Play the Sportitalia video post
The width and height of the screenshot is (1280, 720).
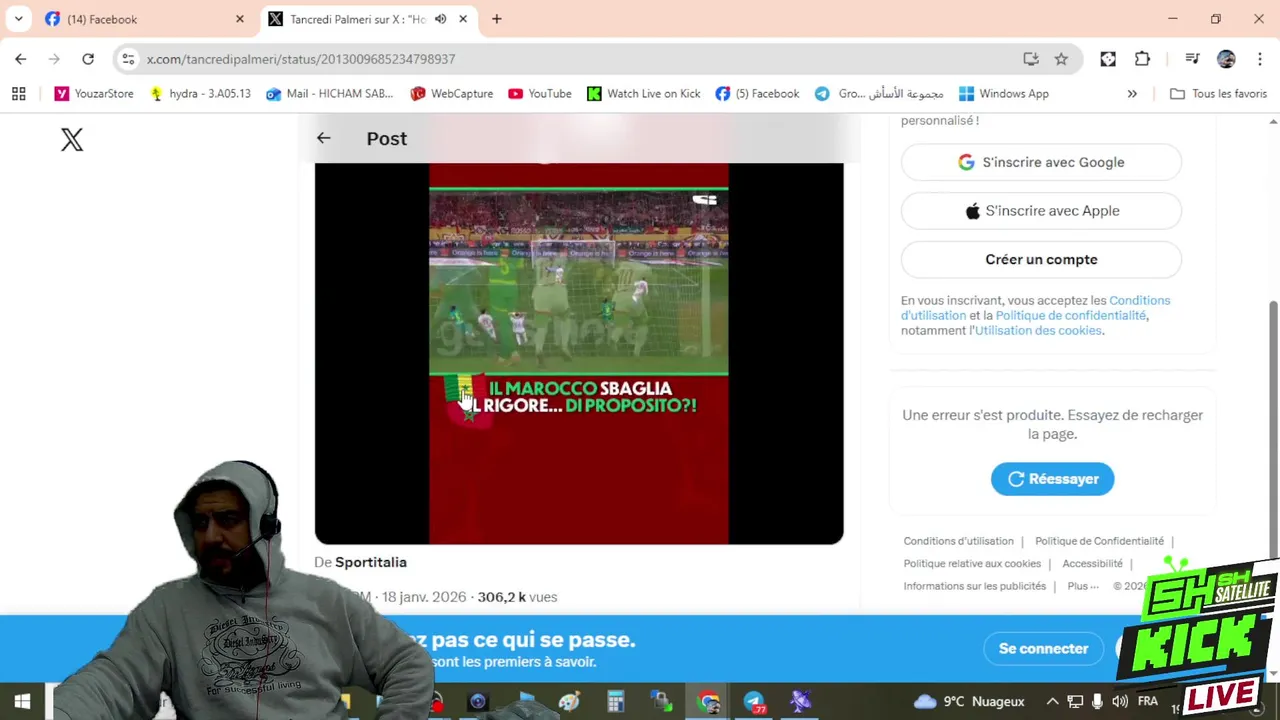click(x=579, y=354)
